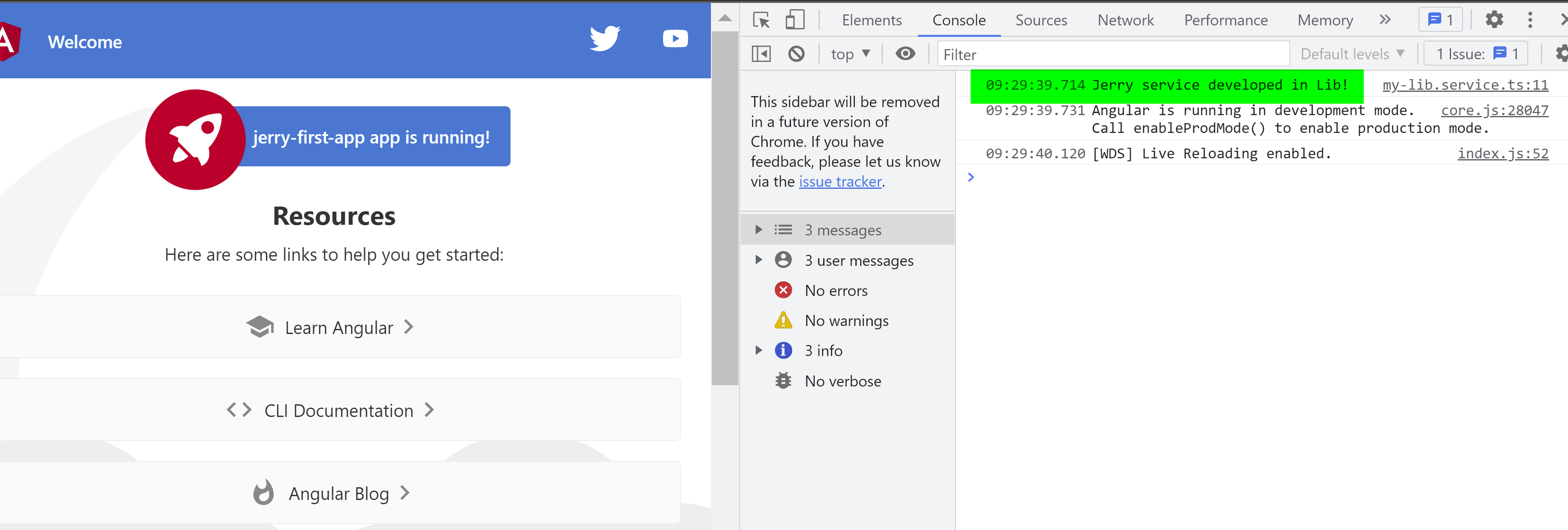Click the rocket logo icon
The width and height of the screenshot is (1568, 530).
(x=195, y=140)
